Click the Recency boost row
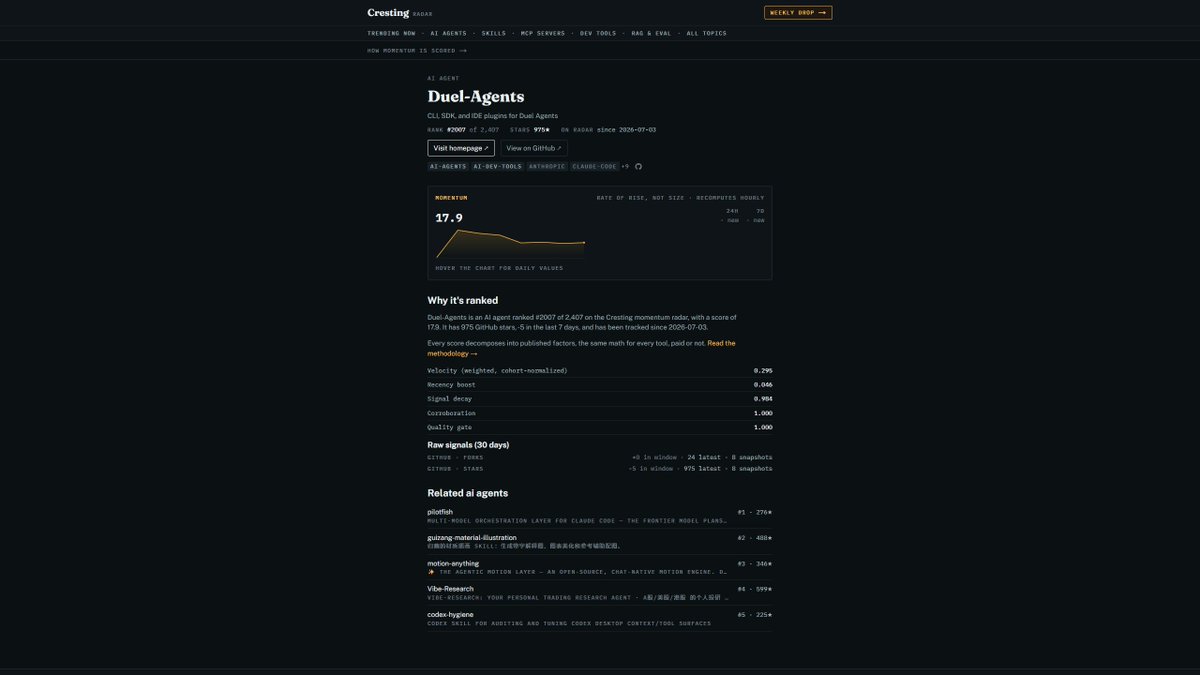1200x675 pixels. 600,385
